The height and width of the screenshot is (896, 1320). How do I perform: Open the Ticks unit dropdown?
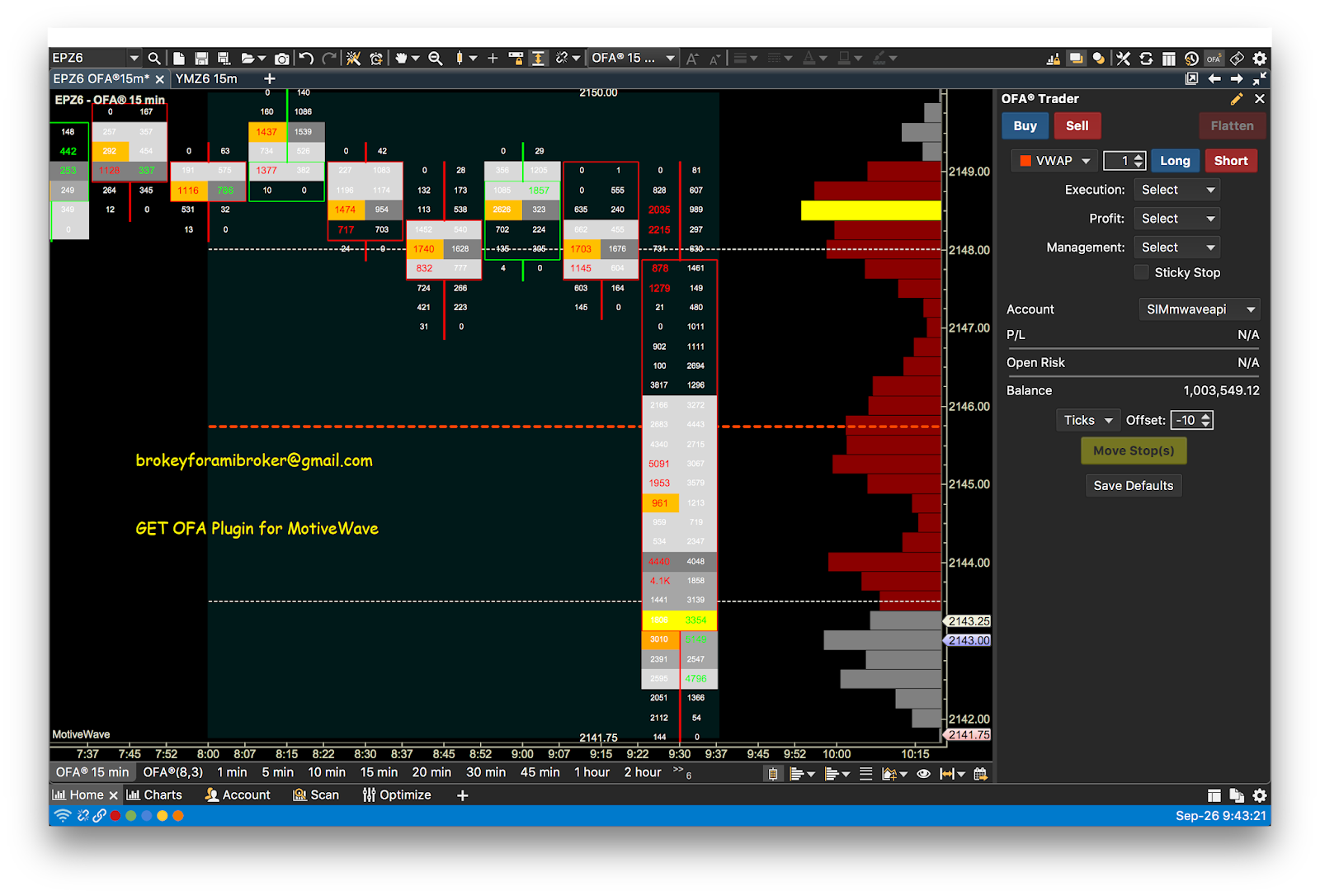(1088, 420)
